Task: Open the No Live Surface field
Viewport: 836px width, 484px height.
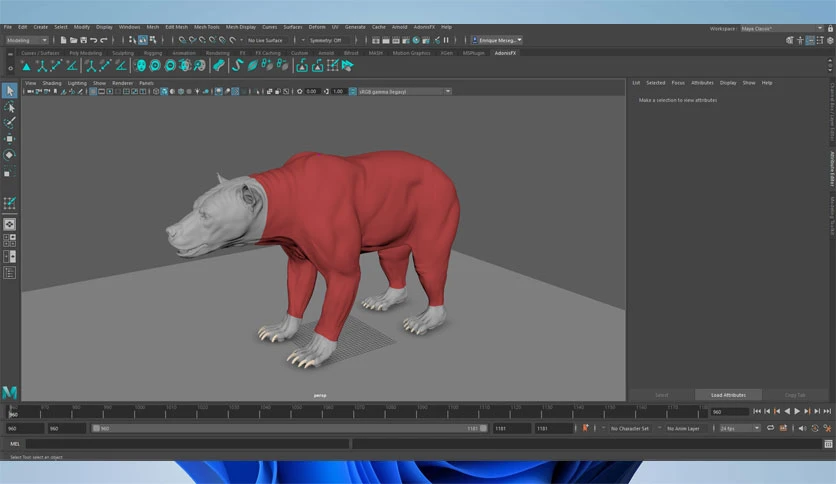Action: pyautogui.click(x=268, y=40)
